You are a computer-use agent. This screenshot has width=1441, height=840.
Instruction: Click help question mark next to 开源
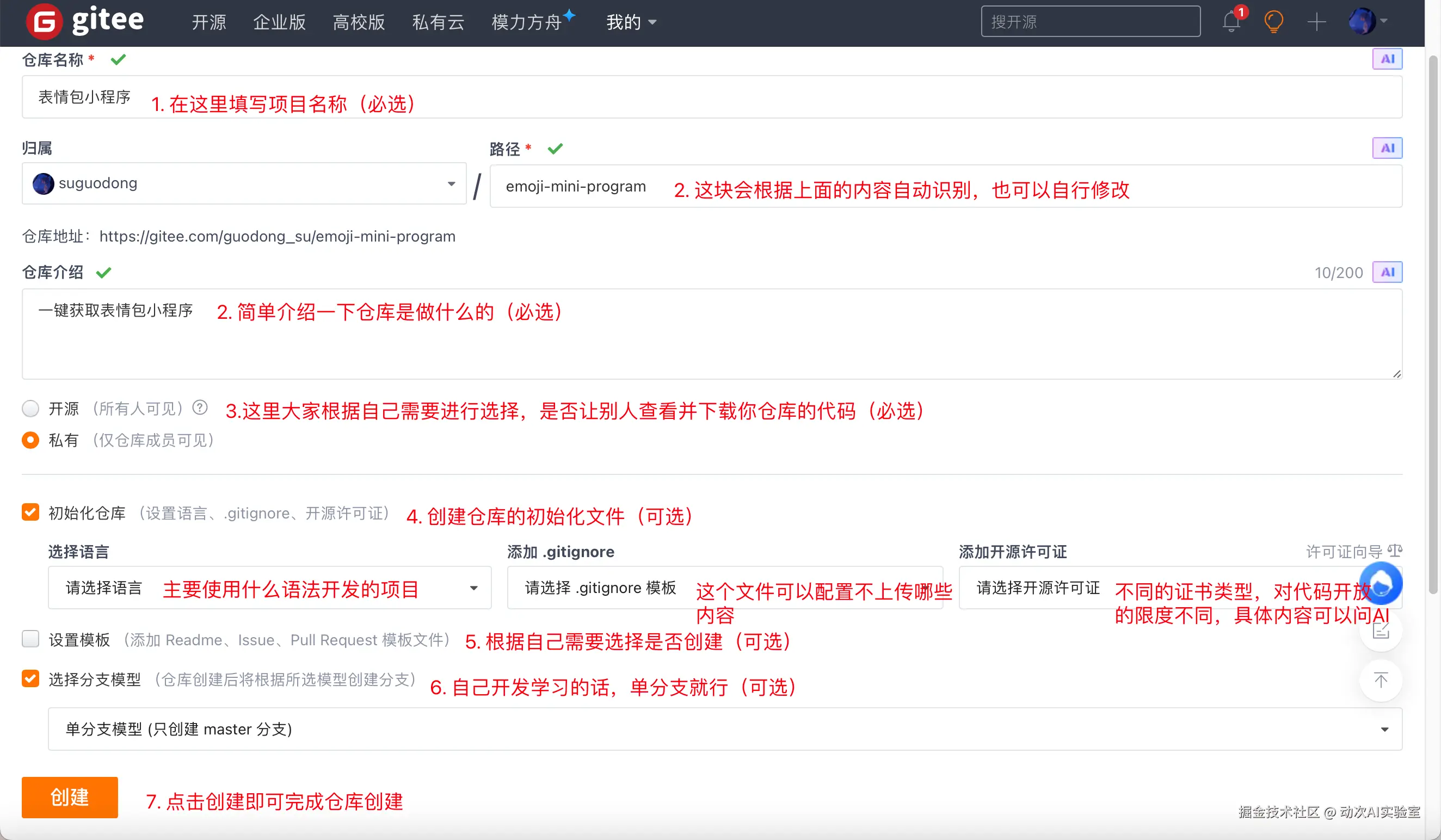[x=200, y=407]
